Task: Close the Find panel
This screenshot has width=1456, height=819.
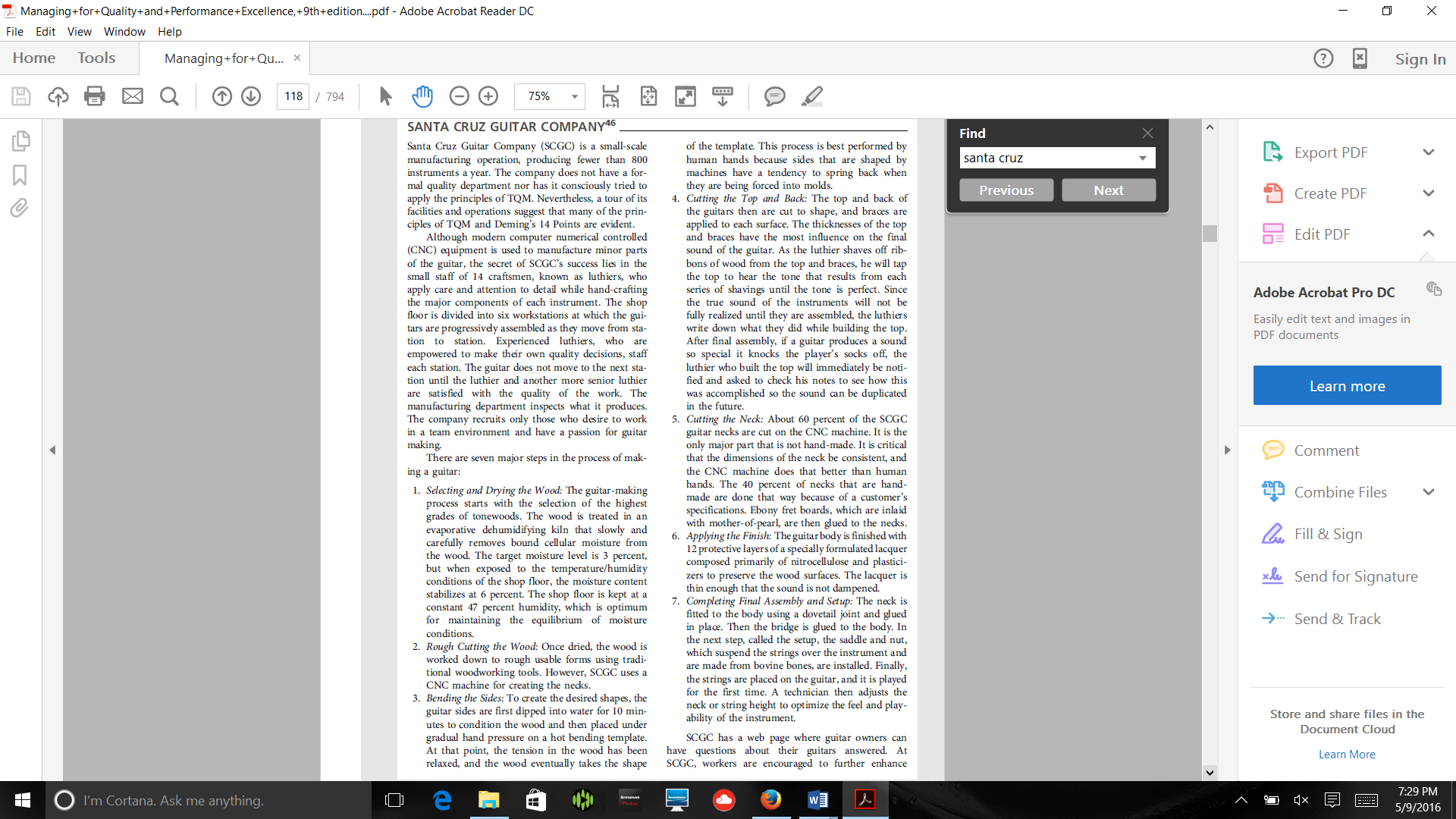Action: pyautogui.click(x=1147, y=133)
